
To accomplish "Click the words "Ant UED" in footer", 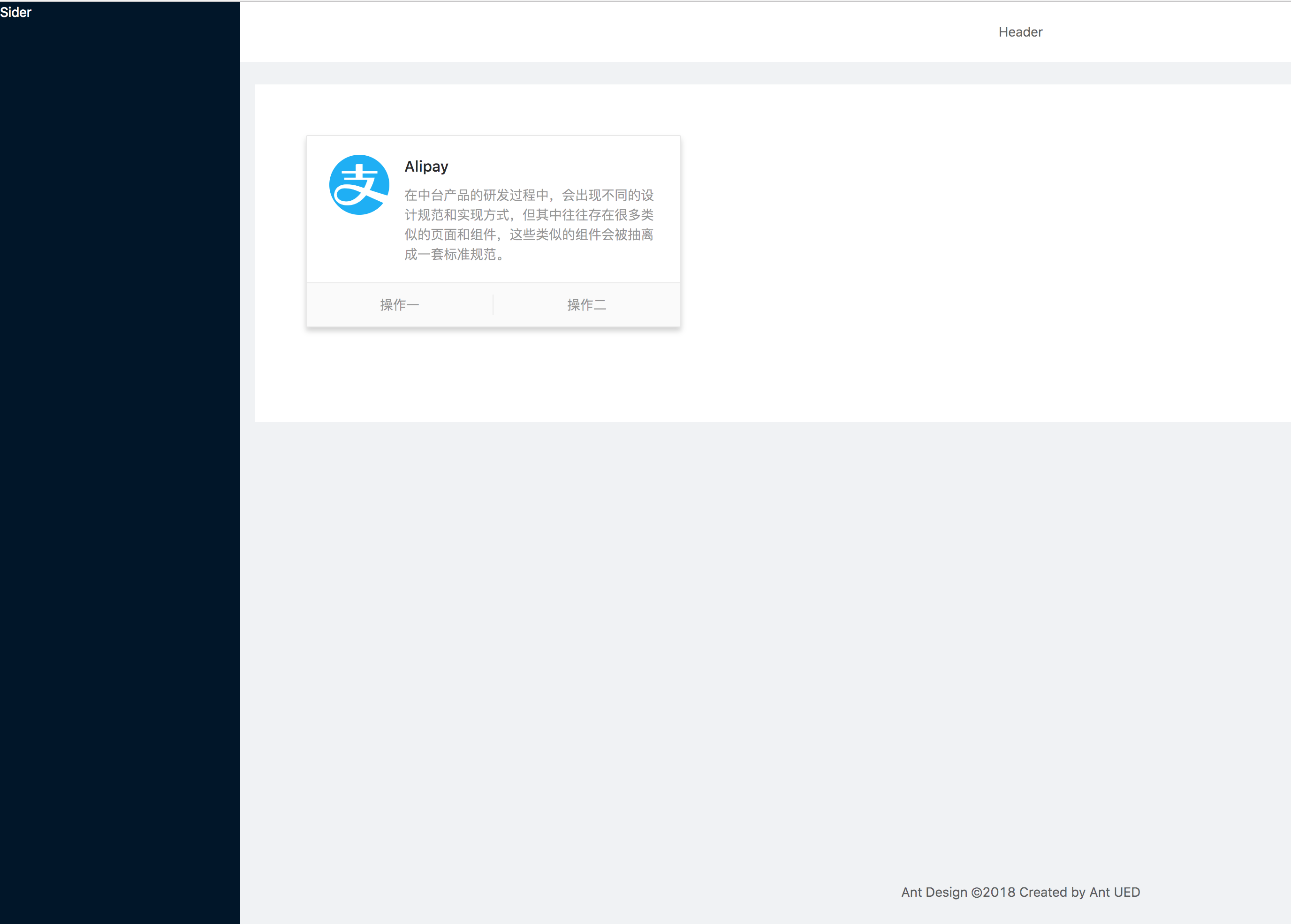I will click(1114, 892).
